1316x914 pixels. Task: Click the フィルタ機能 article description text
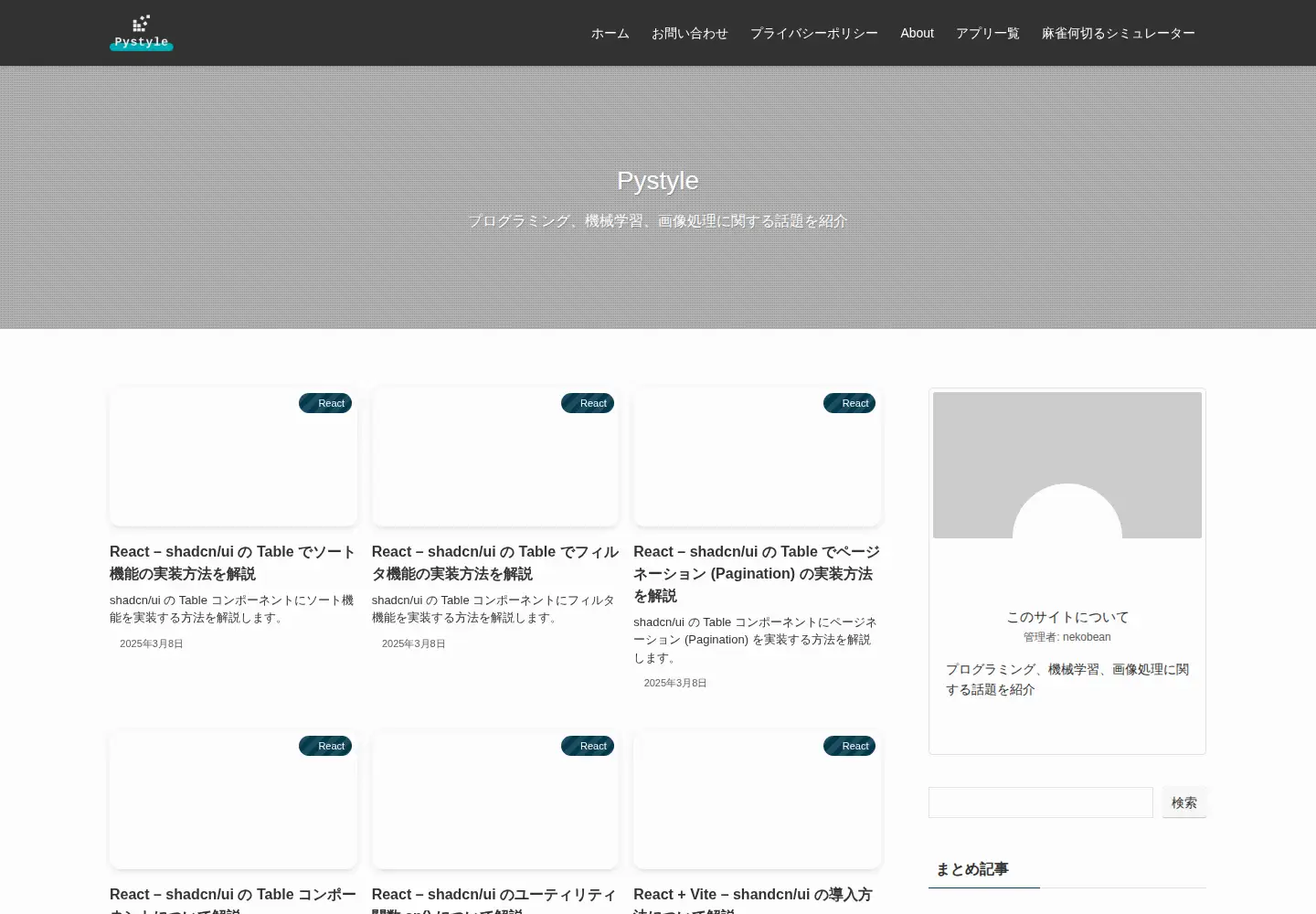pos(493,609)
